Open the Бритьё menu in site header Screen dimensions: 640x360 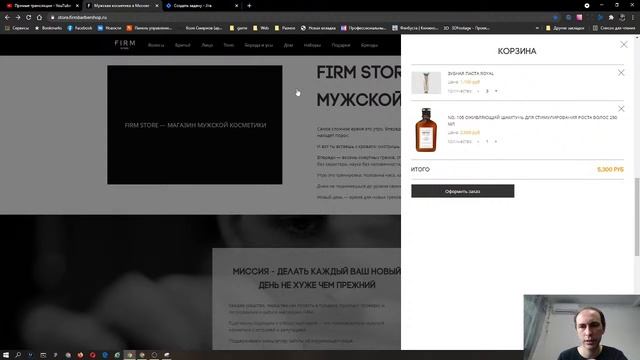[182, 45]
